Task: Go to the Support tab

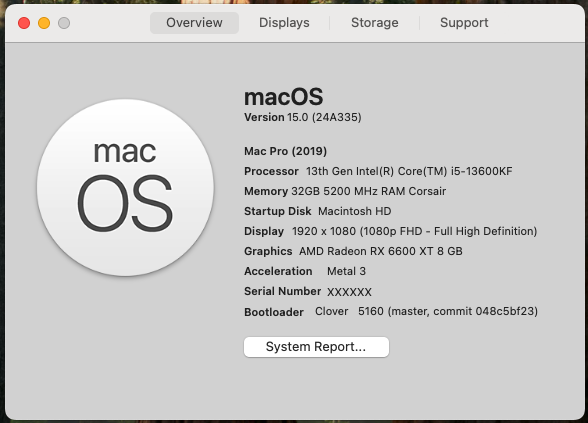Action: coord(464,23)
